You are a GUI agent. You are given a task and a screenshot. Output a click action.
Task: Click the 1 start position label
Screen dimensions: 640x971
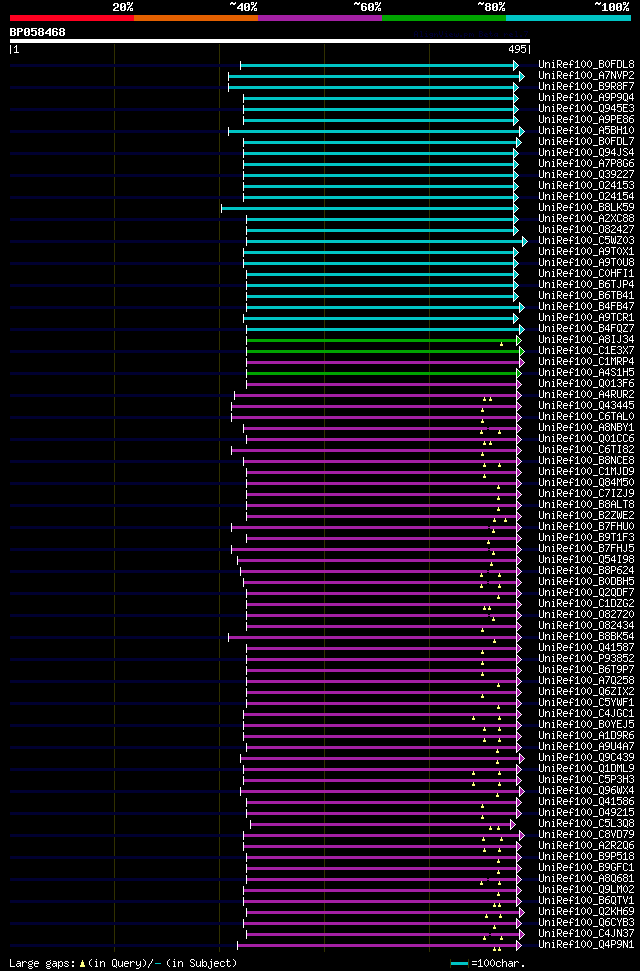[15, 50]
